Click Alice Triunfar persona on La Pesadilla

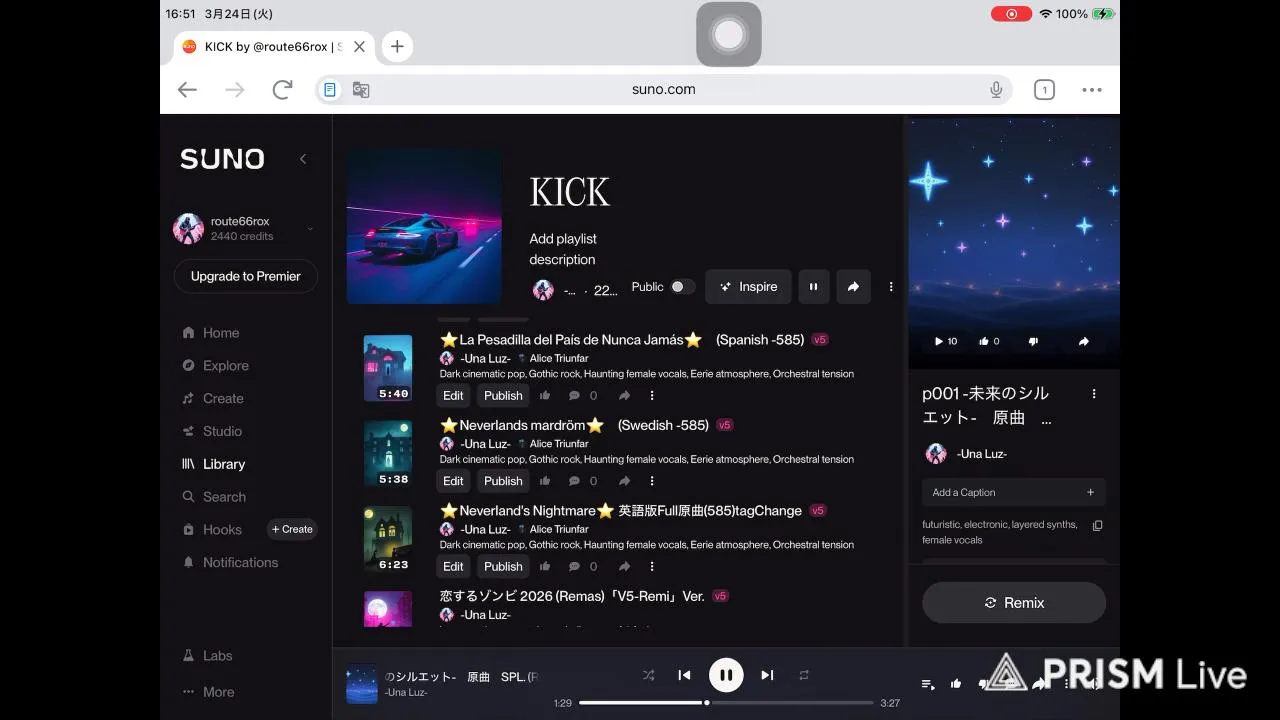559,359
